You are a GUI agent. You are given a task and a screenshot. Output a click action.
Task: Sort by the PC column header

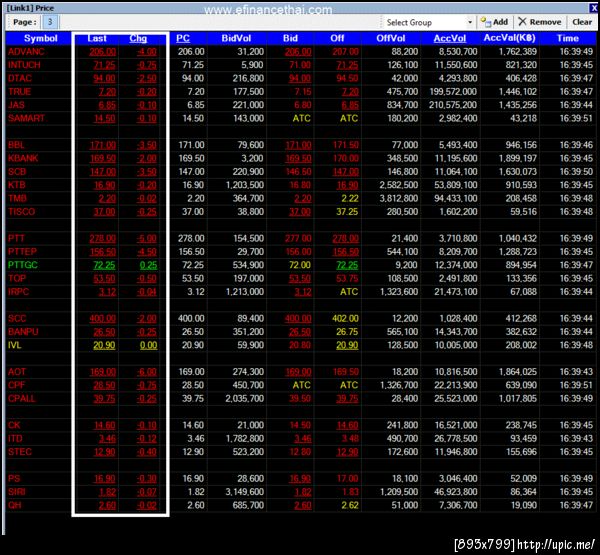[x=183, y=38]
